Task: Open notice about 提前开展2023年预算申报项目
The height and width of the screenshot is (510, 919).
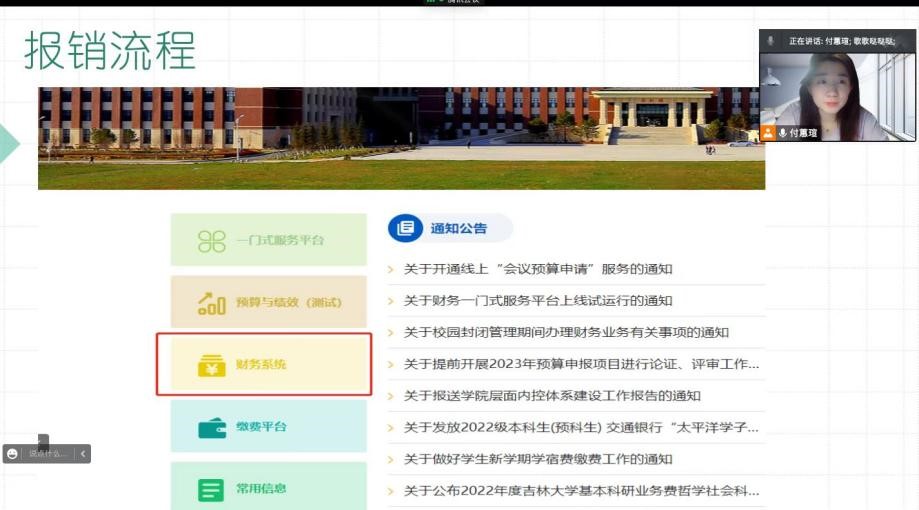Action: point(581,364)
